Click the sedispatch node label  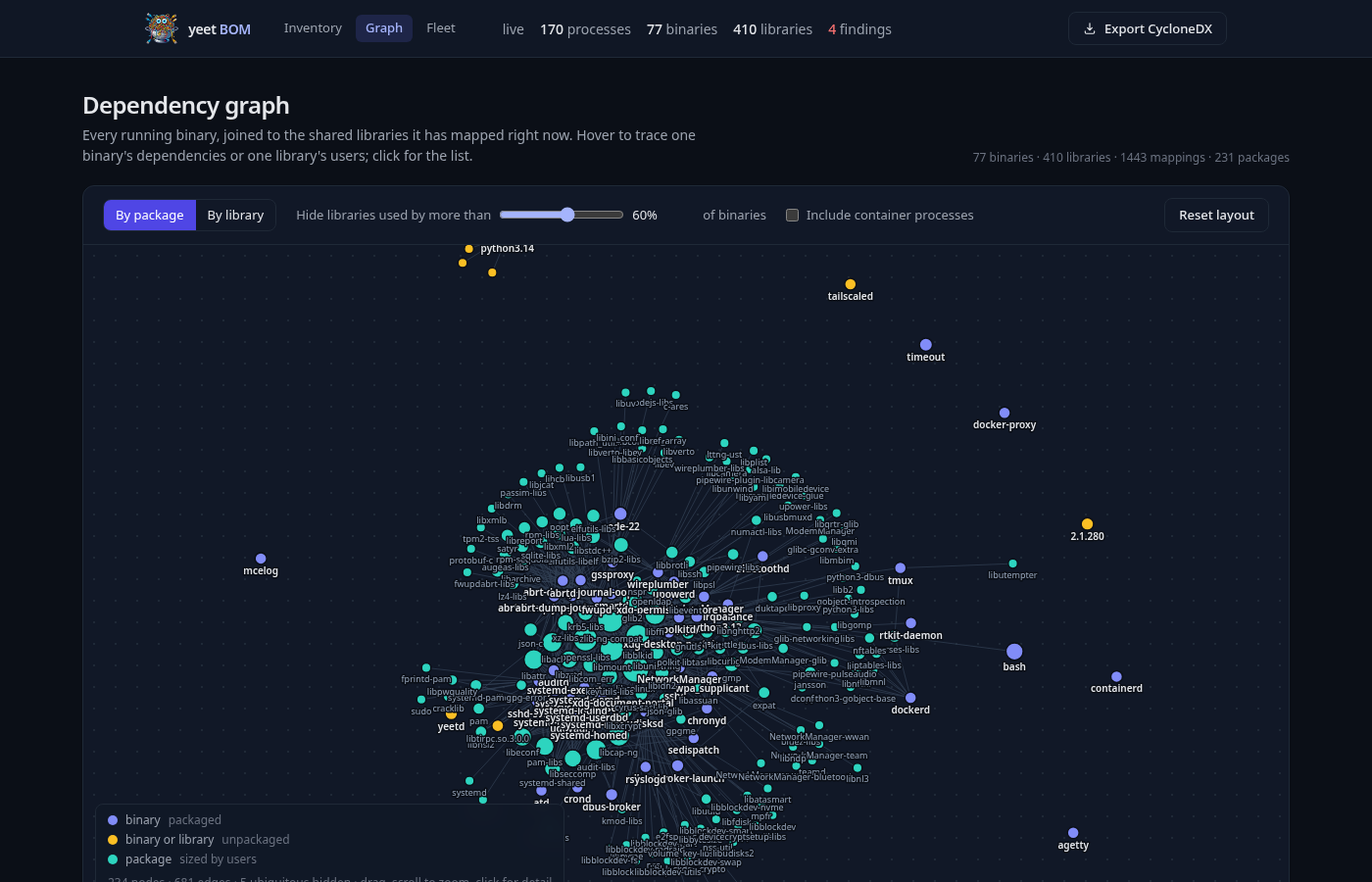694,750
